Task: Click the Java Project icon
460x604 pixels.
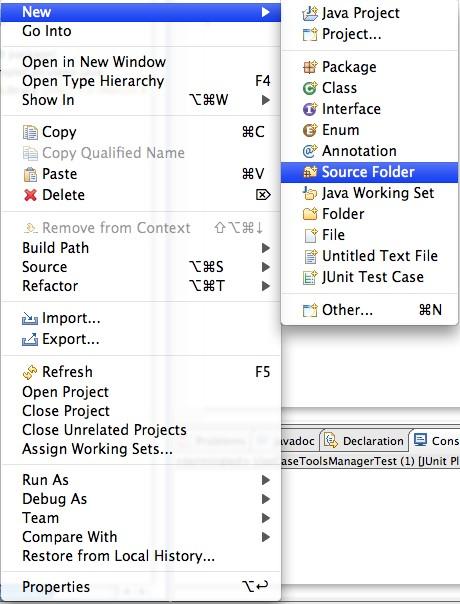Action: pos(310,13)
